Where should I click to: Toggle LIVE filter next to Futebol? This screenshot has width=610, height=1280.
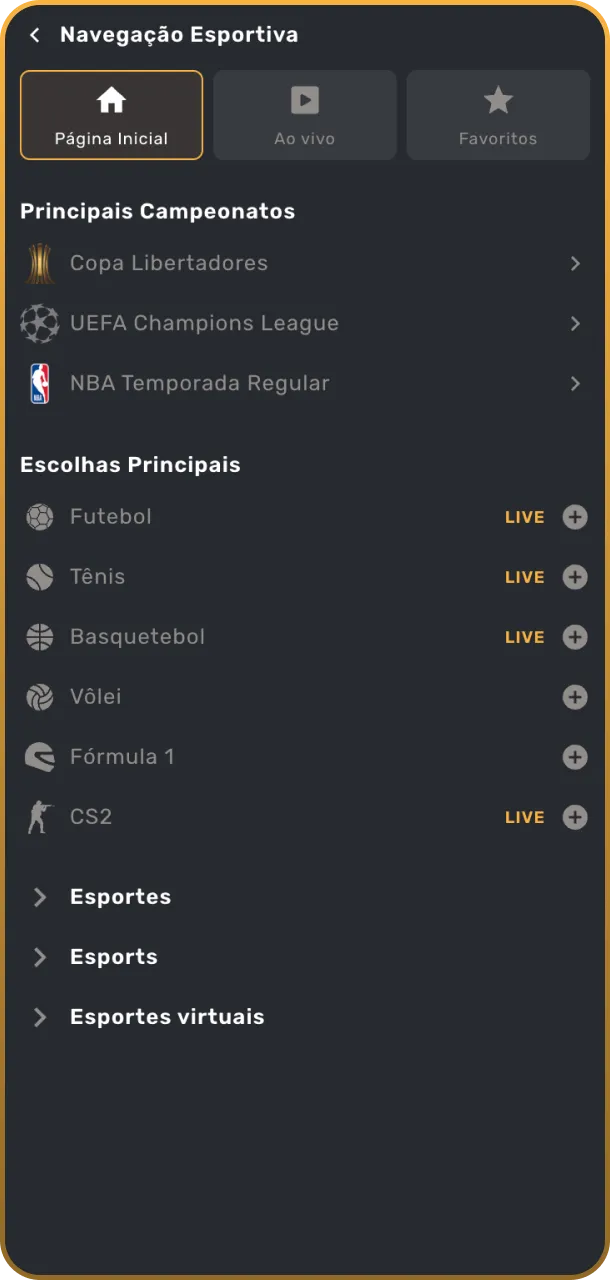tap(523, 517)
